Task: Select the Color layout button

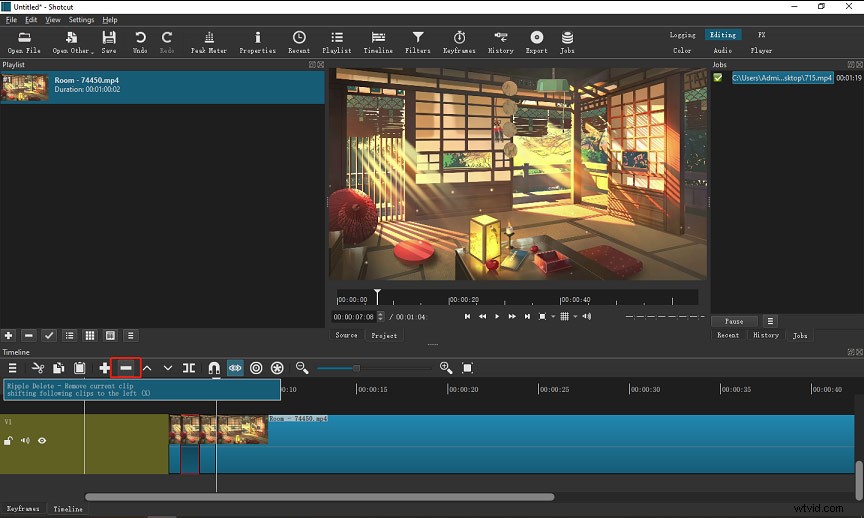Action: point(682,50)
